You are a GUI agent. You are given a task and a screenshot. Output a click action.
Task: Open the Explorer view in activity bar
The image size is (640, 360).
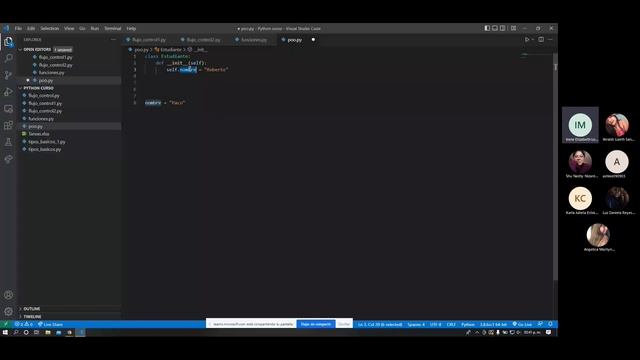coord(8,42)
